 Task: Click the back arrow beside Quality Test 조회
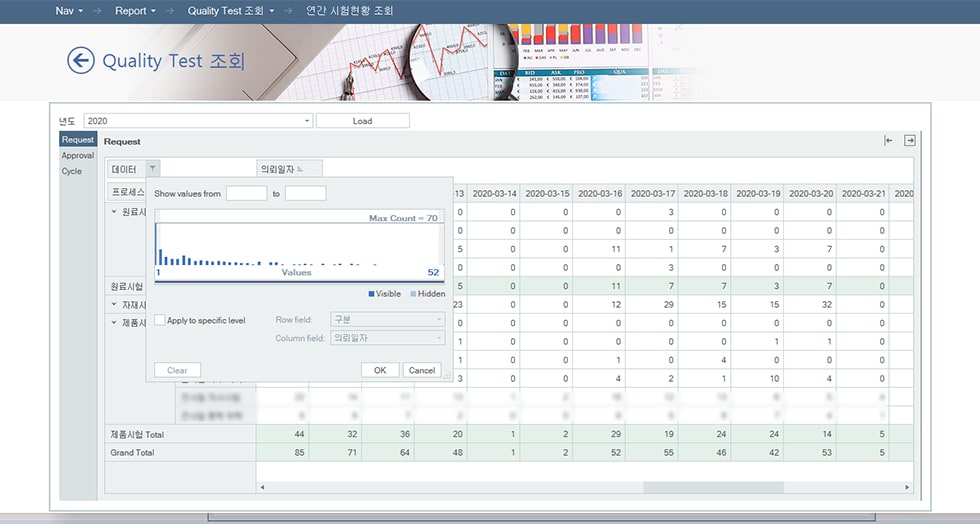(x=80, y=60)
